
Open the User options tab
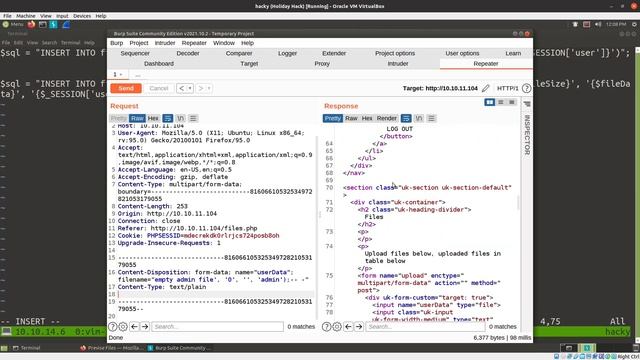462,53
